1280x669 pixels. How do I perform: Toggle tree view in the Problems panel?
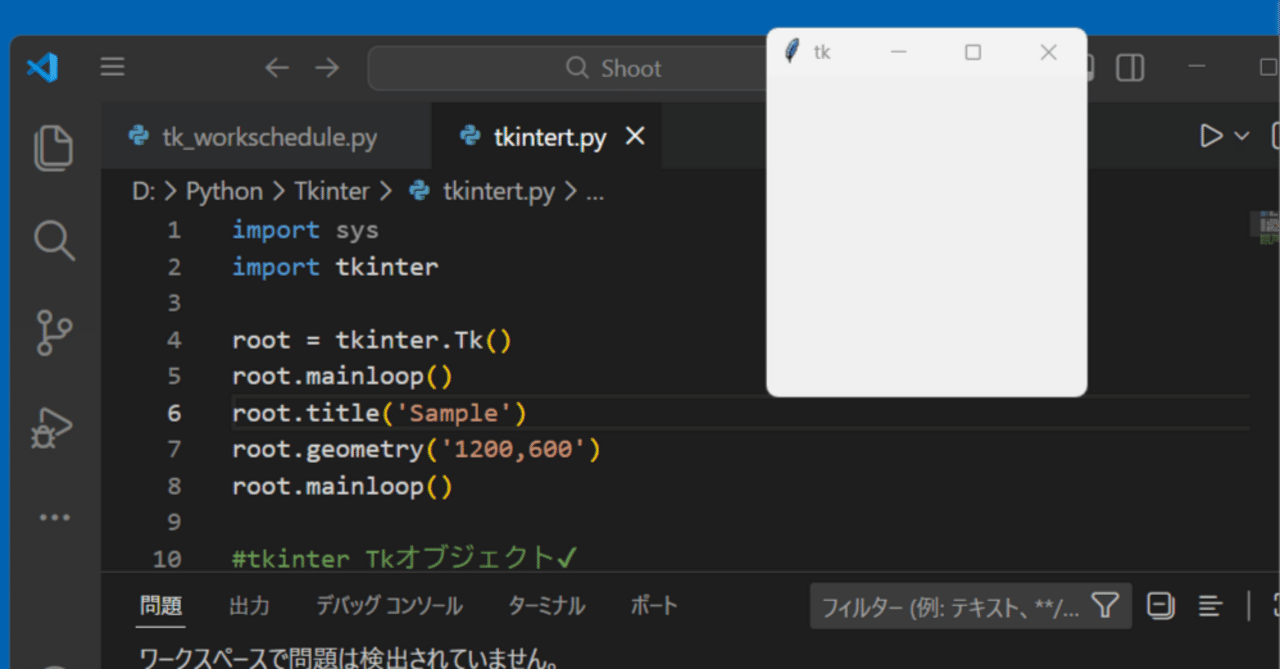(1209, 605)
